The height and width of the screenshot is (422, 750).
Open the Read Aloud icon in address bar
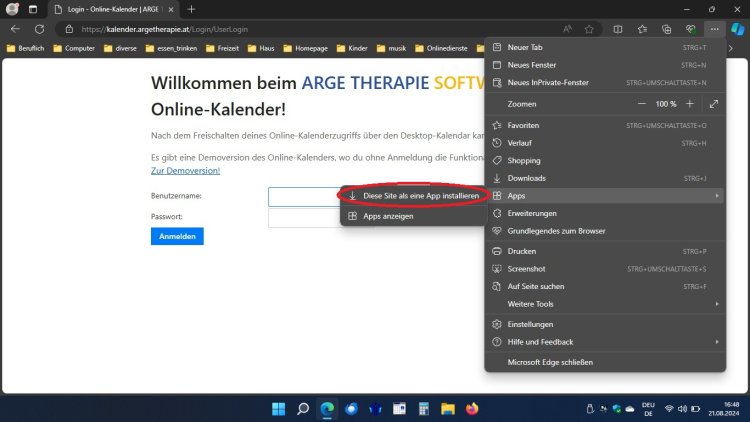[567, 29]
